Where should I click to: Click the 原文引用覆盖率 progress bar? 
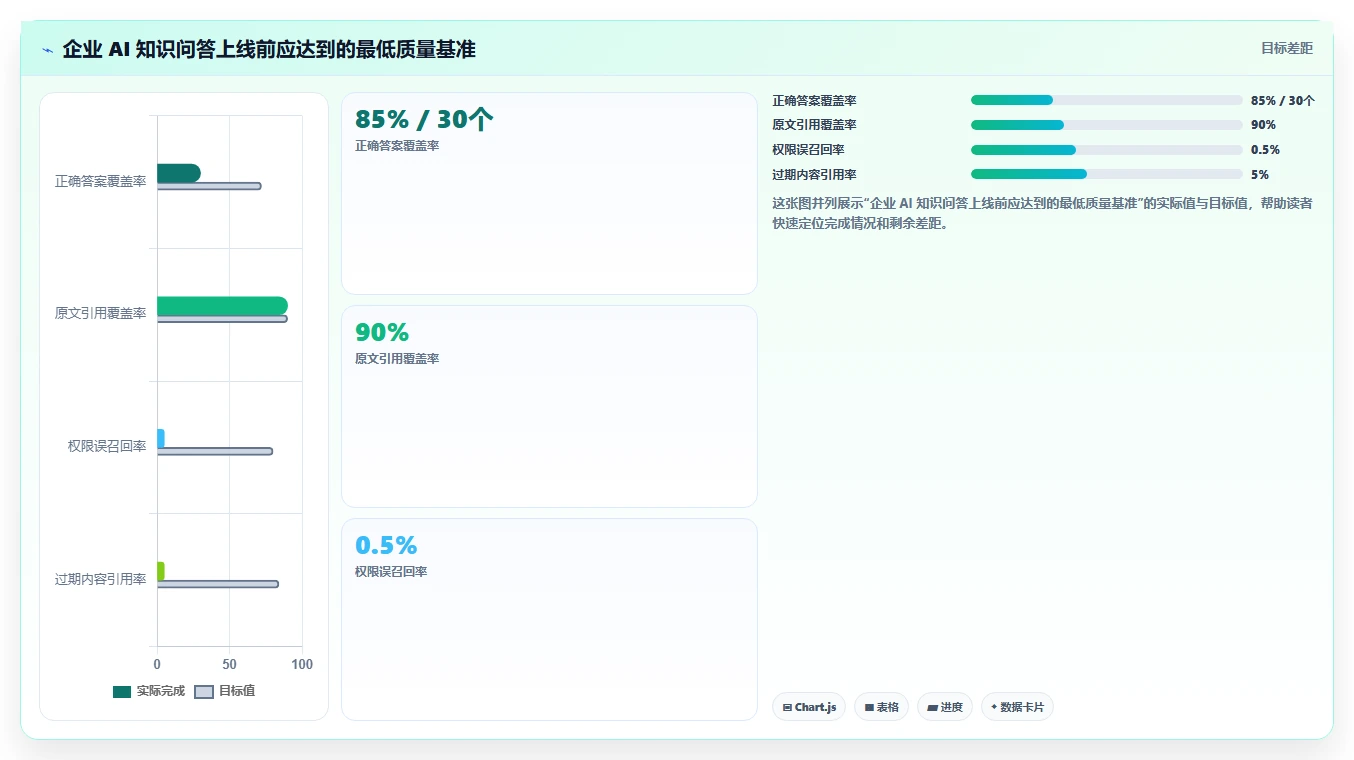pos(1106,125)
